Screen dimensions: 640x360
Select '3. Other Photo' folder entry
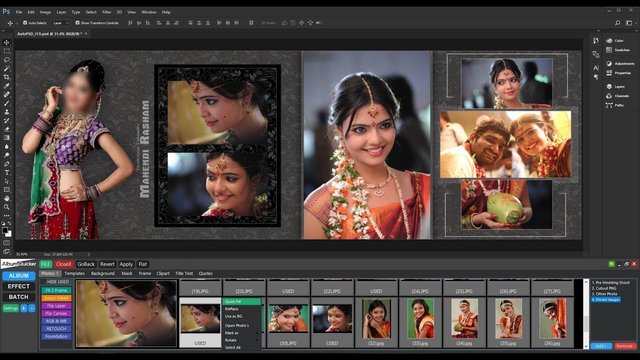605,294
